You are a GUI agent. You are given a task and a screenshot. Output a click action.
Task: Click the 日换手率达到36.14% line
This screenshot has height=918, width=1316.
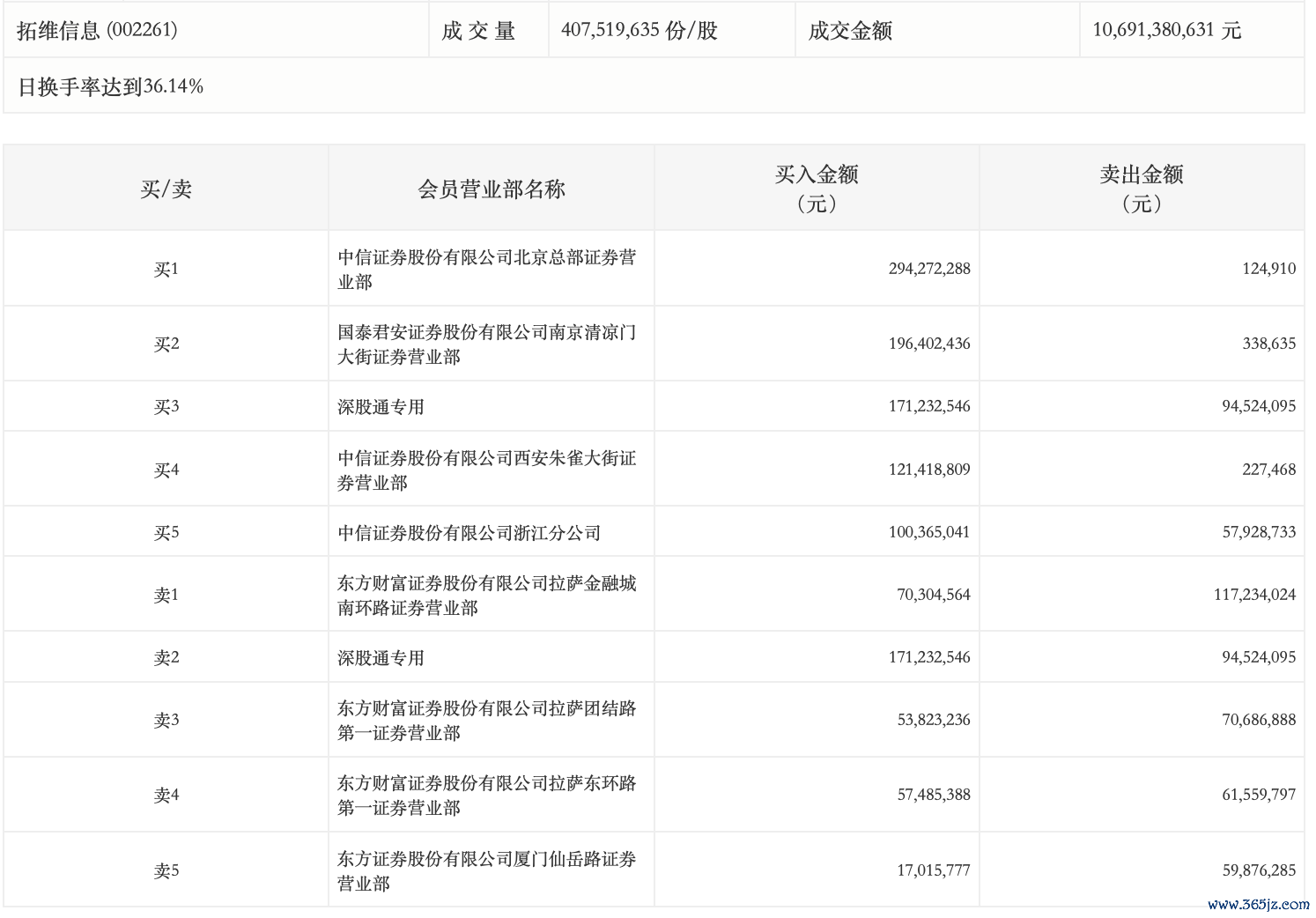coord(111,86)
